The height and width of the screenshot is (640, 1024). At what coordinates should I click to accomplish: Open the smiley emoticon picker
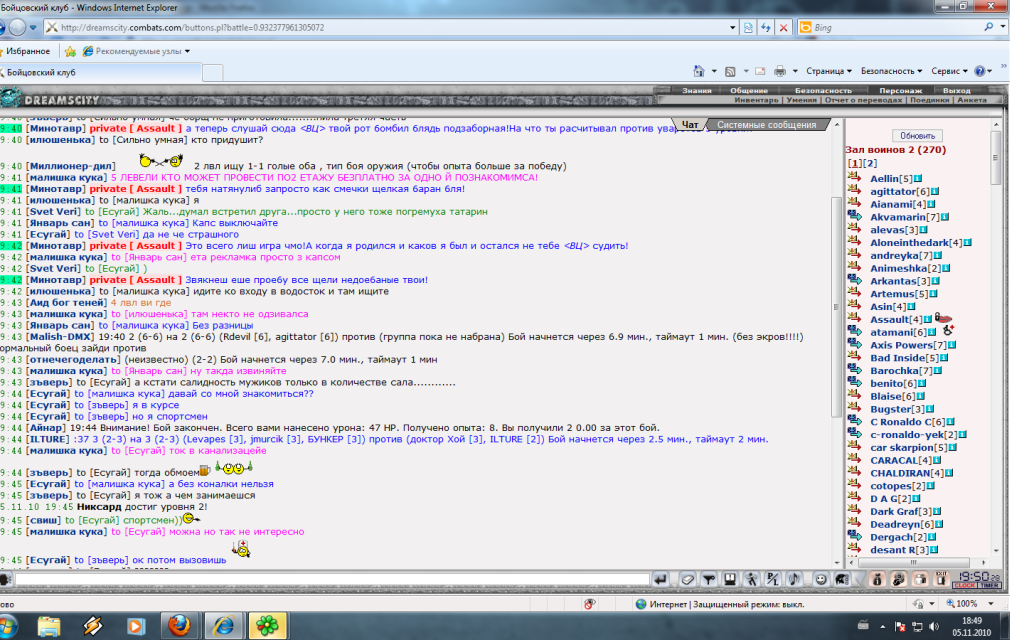(x=820, y=579)
